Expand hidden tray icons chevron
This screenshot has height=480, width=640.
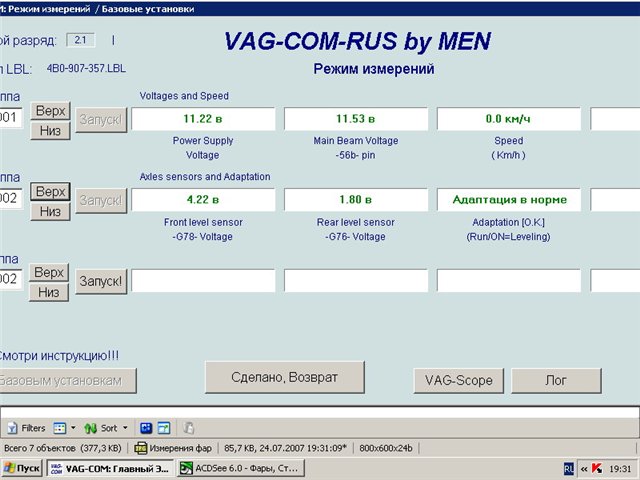(584, 469)
